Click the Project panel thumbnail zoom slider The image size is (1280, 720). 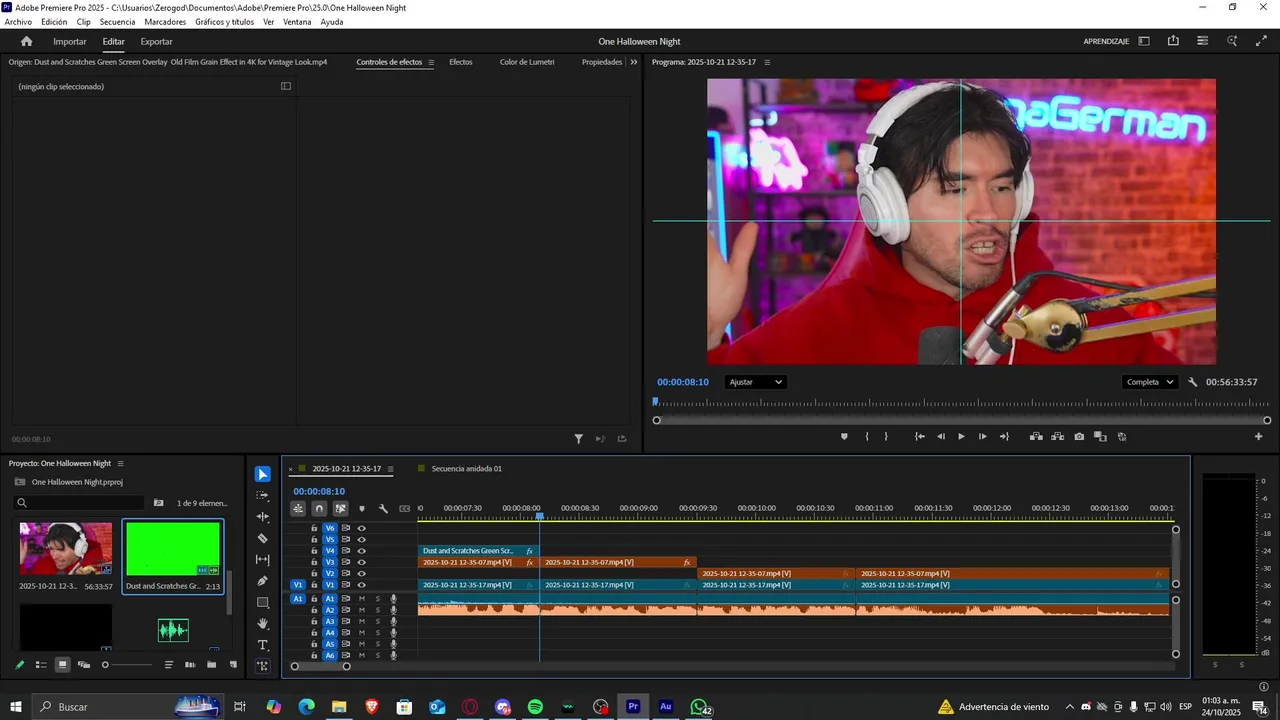click(128, 664)
